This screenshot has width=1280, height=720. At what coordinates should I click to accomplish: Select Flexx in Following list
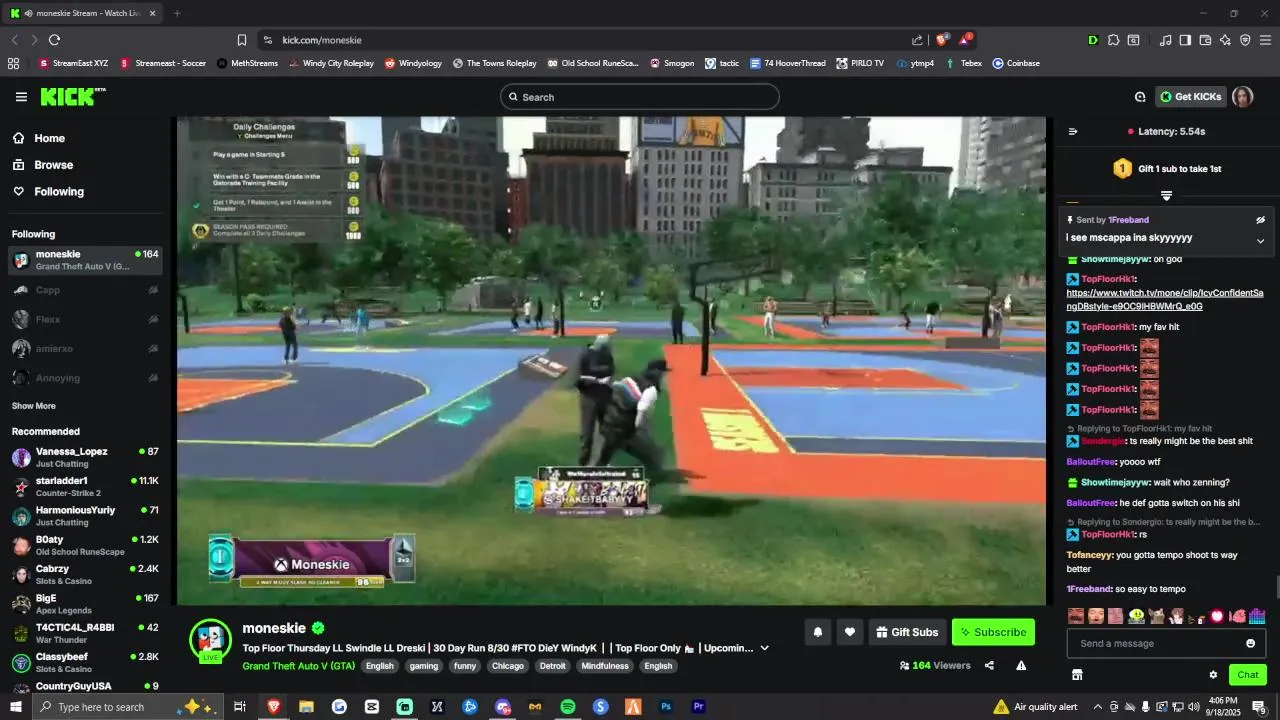click(84, 319)
